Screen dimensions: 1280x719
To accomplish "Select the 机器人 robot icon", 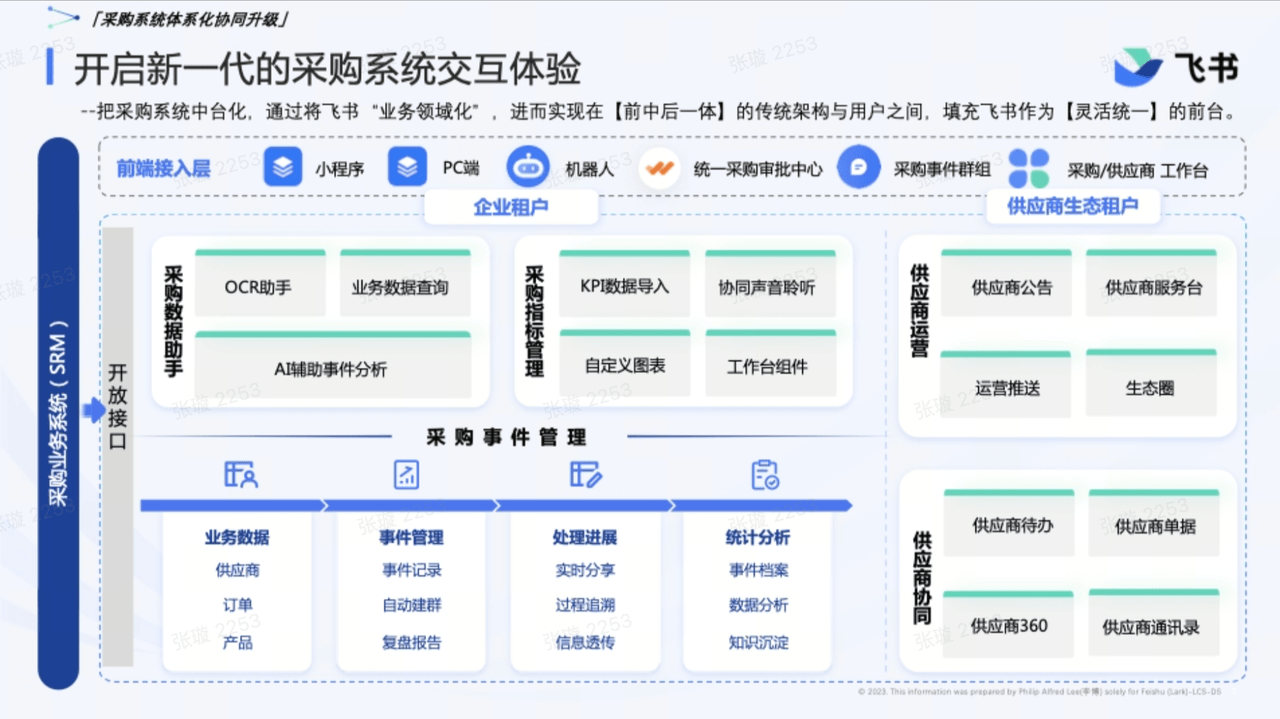I will [528, 168].
